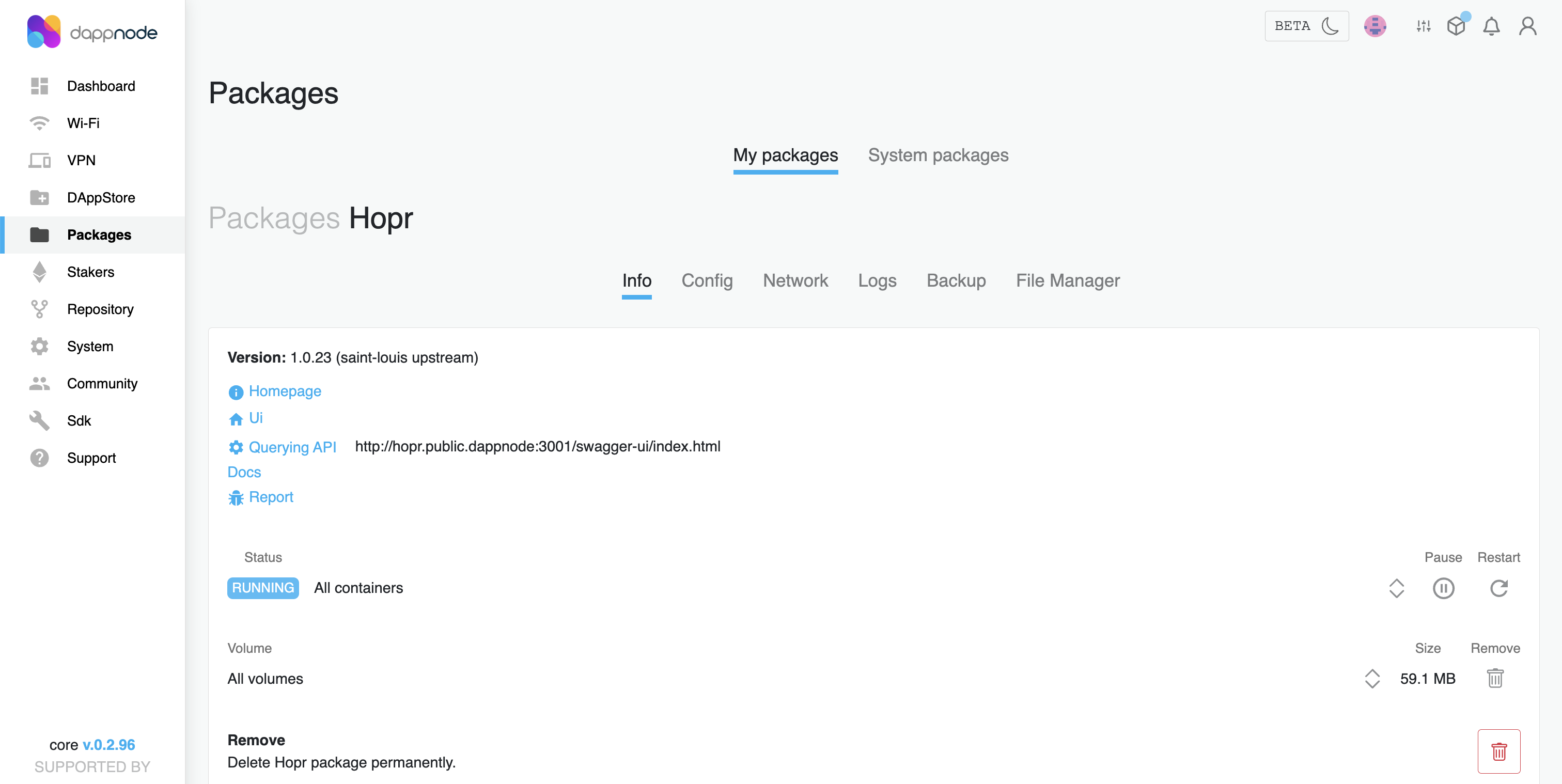
Task: Click the Ethereum Stakers icon
Action: click(x=40, y=271)
